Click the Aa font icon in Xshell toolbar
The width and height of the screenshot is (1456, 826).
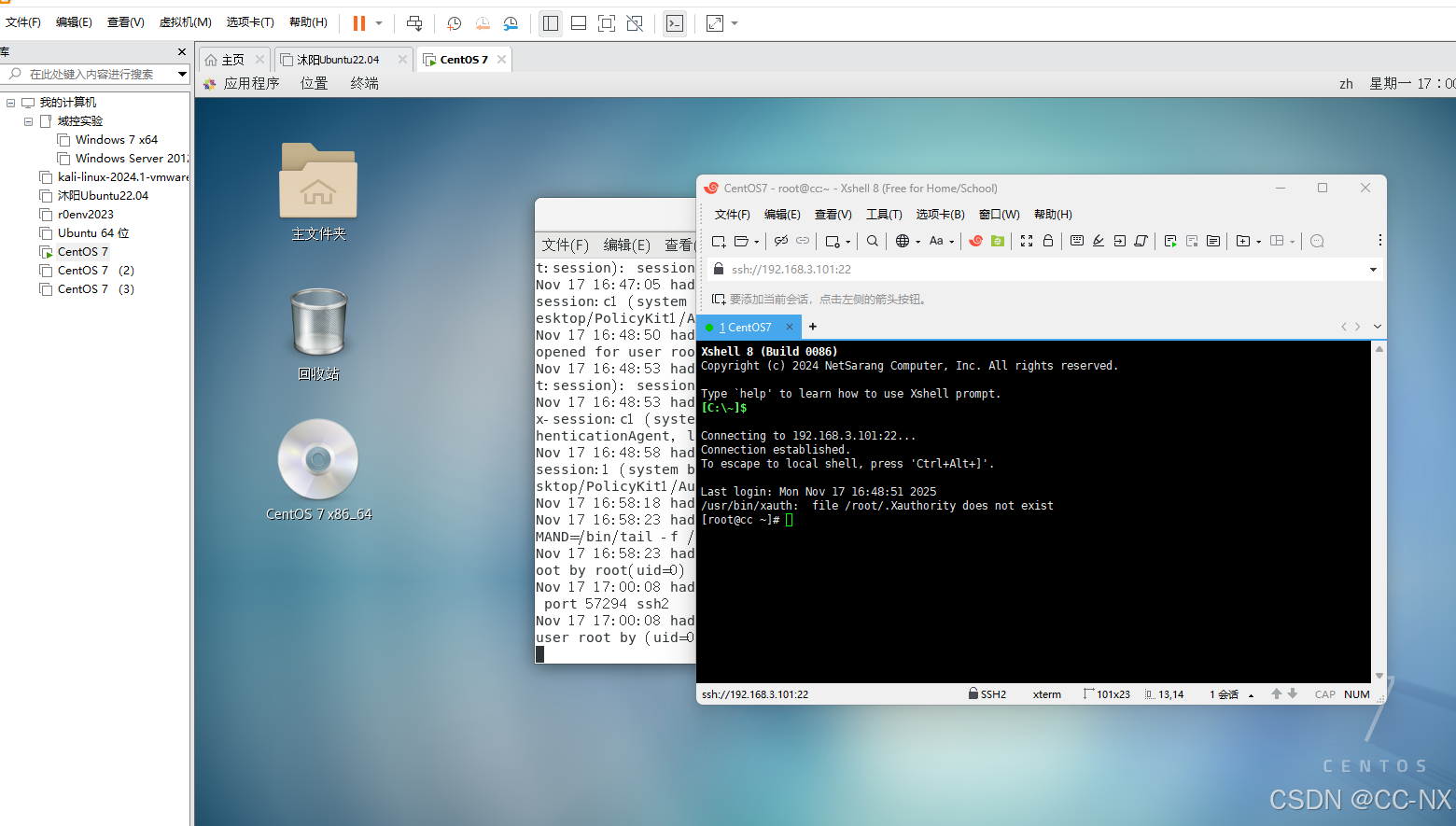point(936,241)
